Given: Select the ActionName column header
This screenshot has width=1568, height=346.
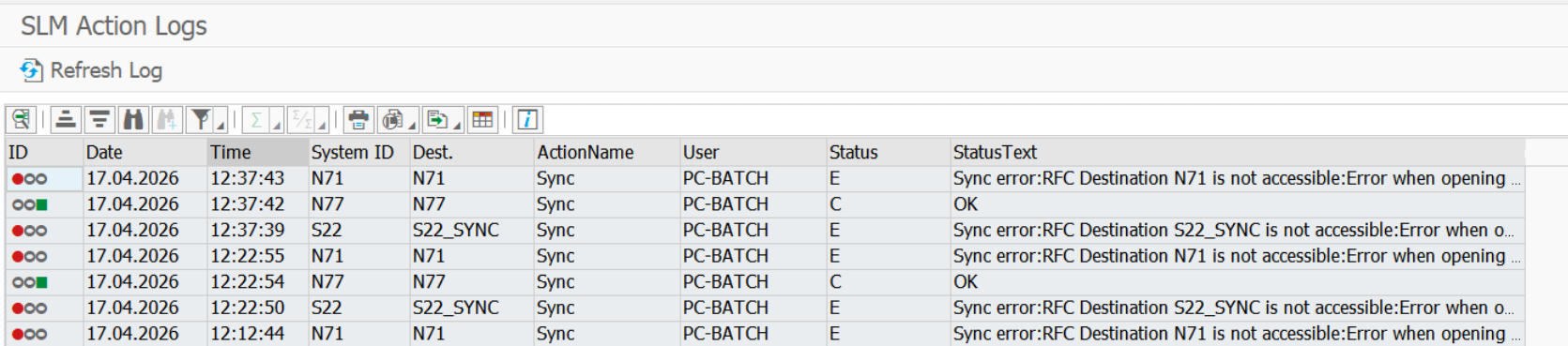Looking at the screenshot, I should [x=606, y=152].
